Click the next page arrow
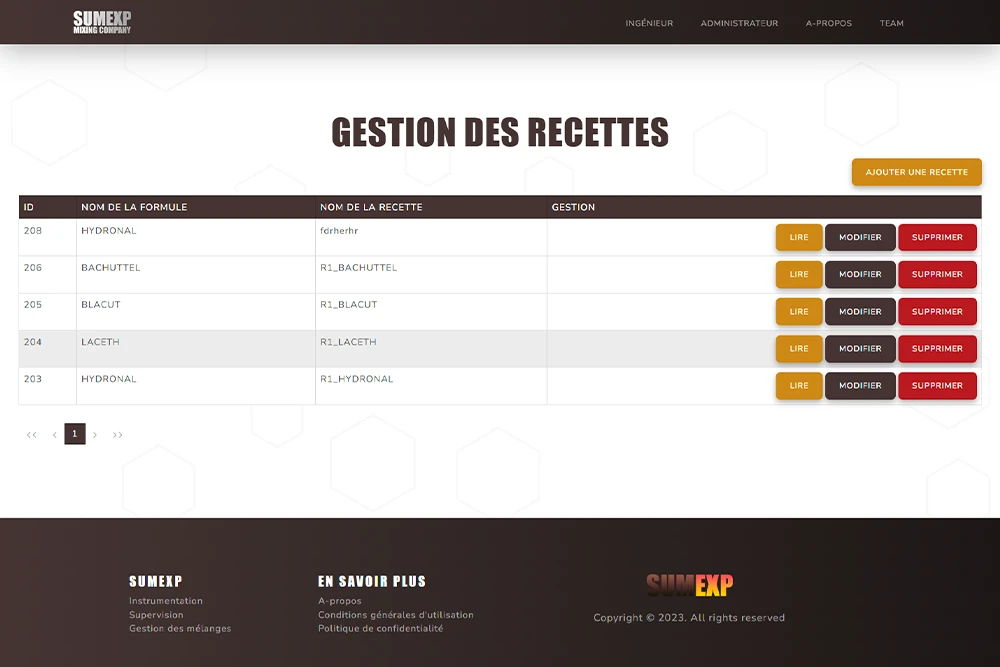The image size is (1000, 667). 95,435
